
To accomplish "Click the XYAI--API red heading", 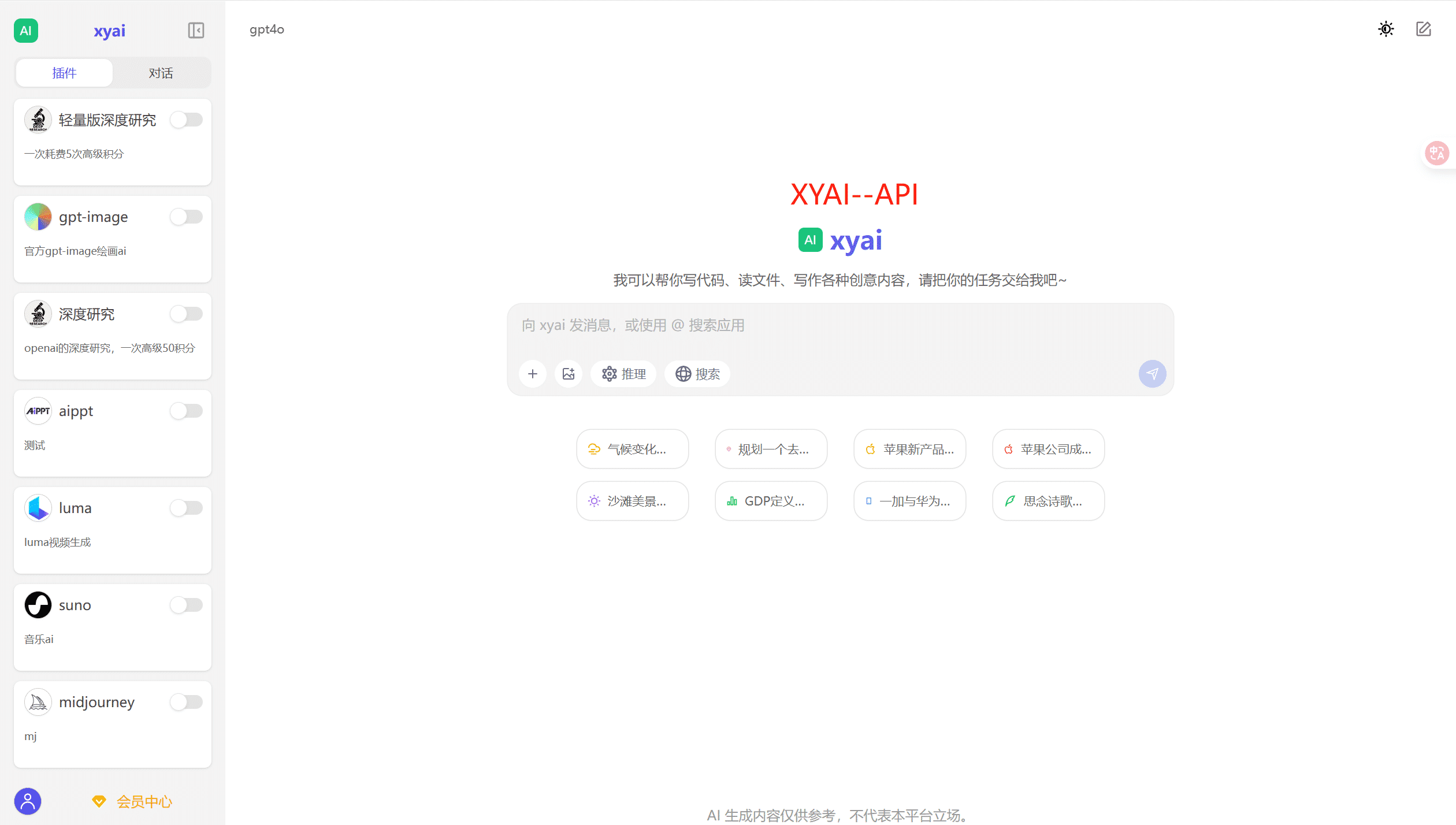I will pos(854,194).
